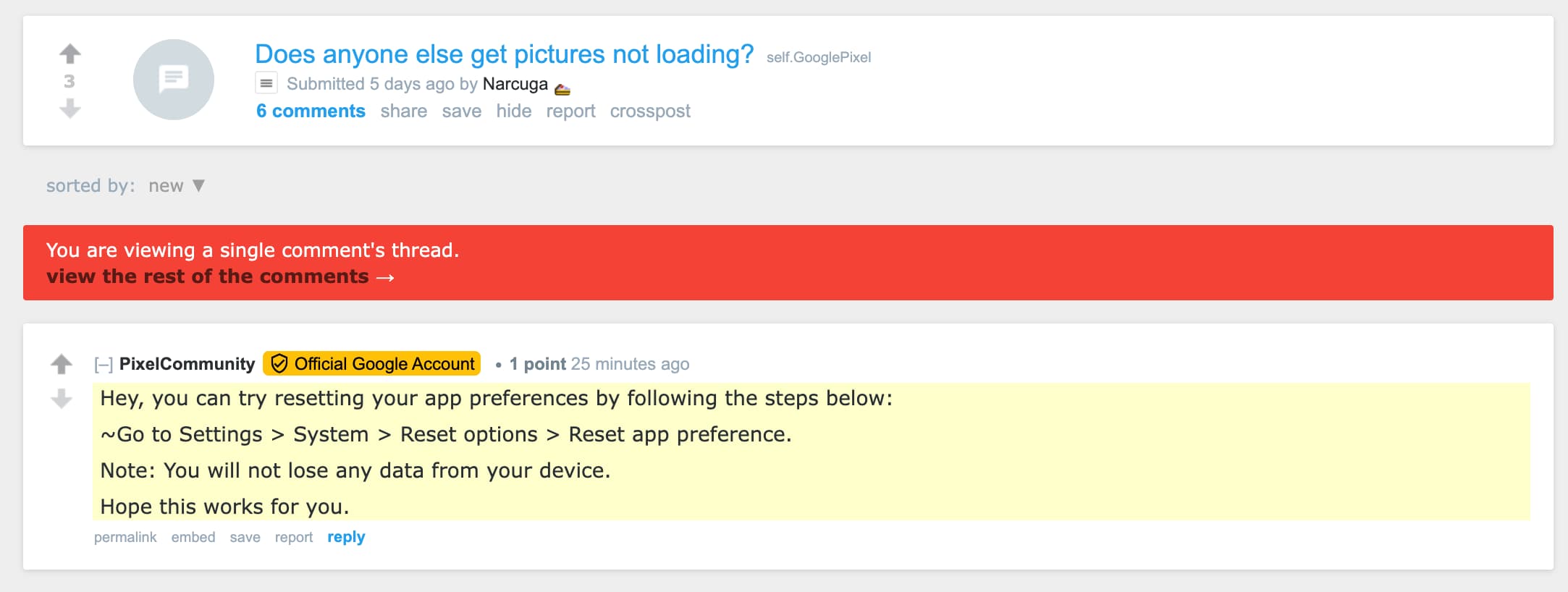Open the 6 comments link
Screen dimensions: 1568x592
click(x=311, y=111)
